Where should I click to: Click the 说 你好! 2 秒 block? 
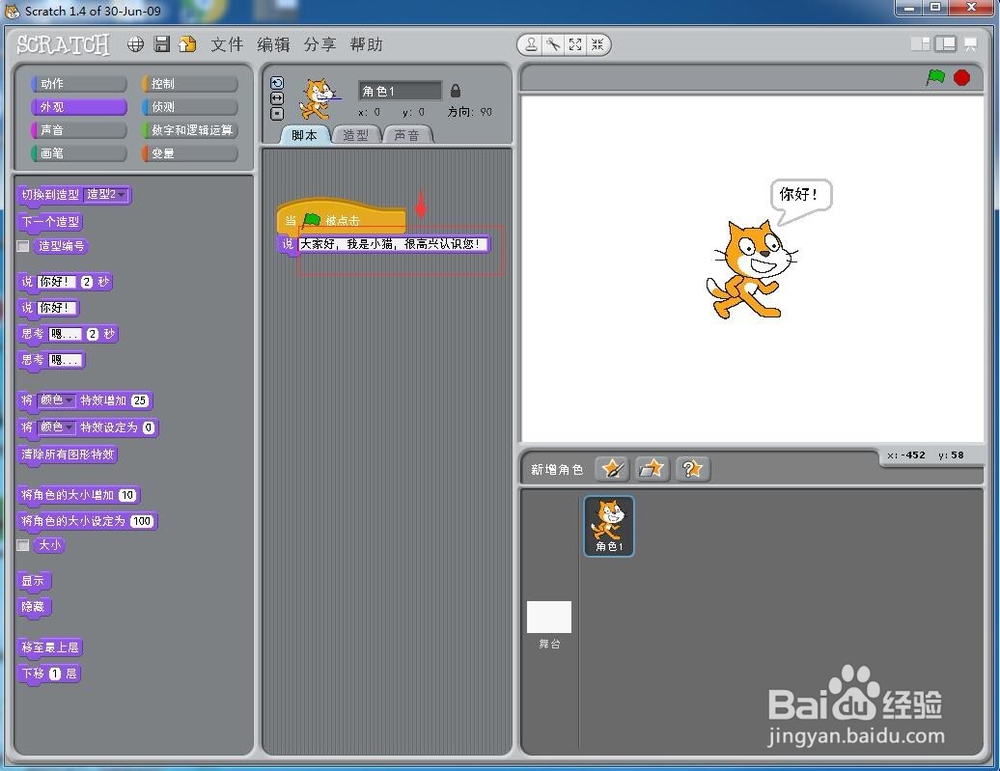65,282
